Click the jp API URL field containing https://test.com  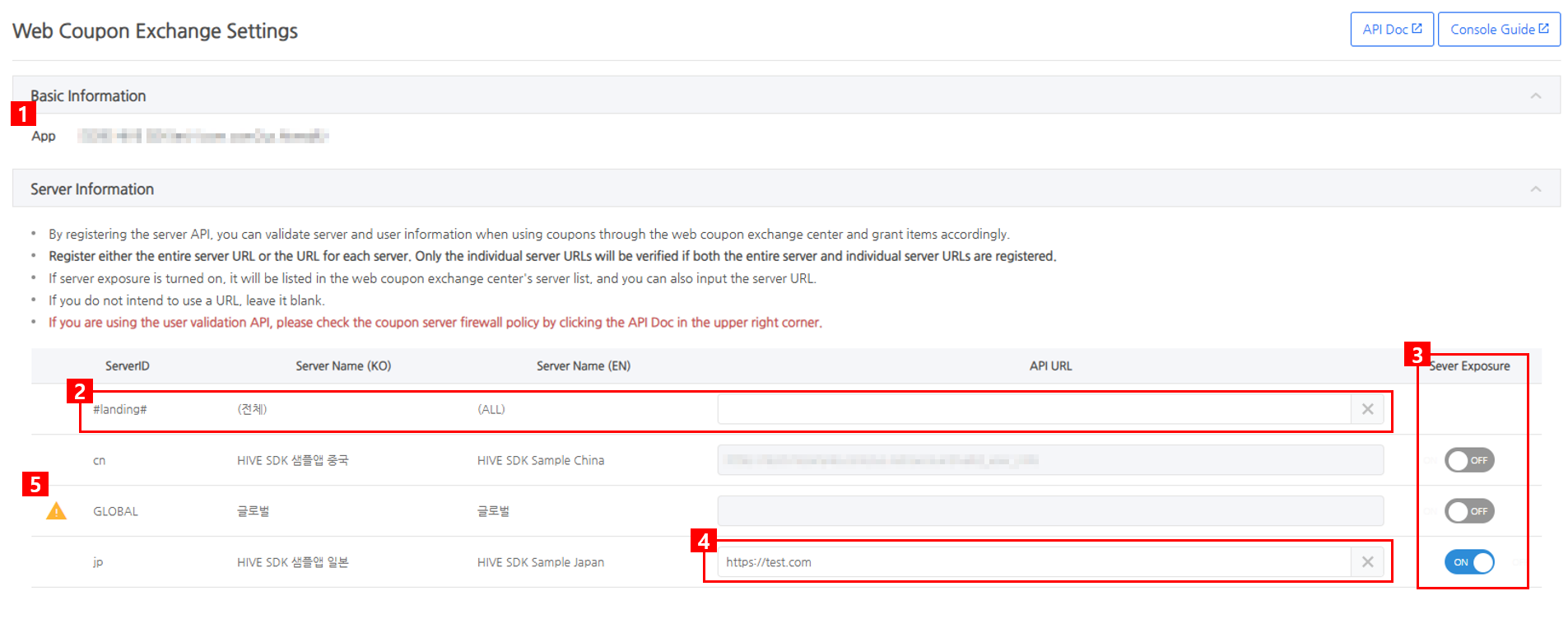click(x=1033, y=562)
